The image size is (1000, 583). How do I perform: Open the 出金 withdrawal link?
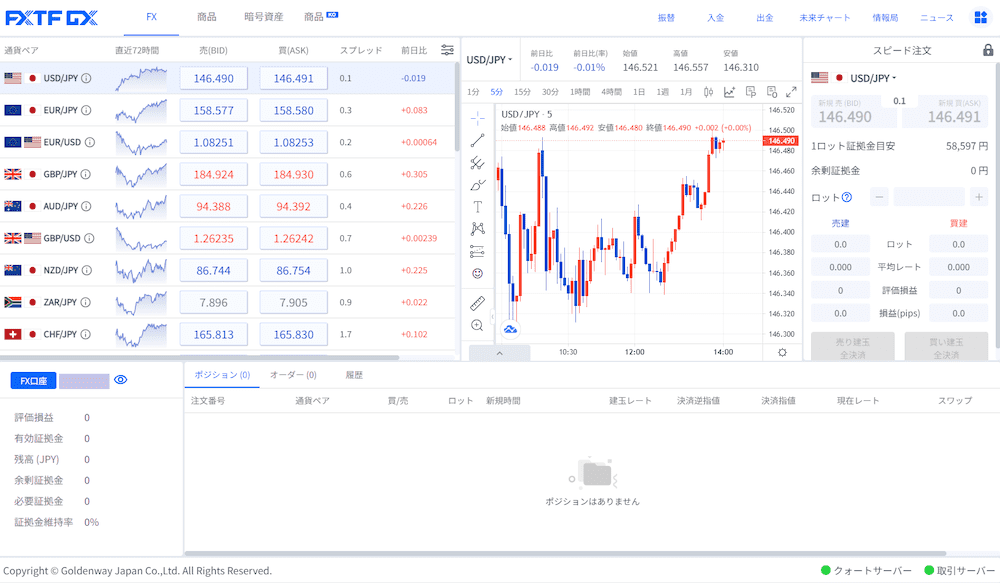pyautogui.click(x=765, y=18)
